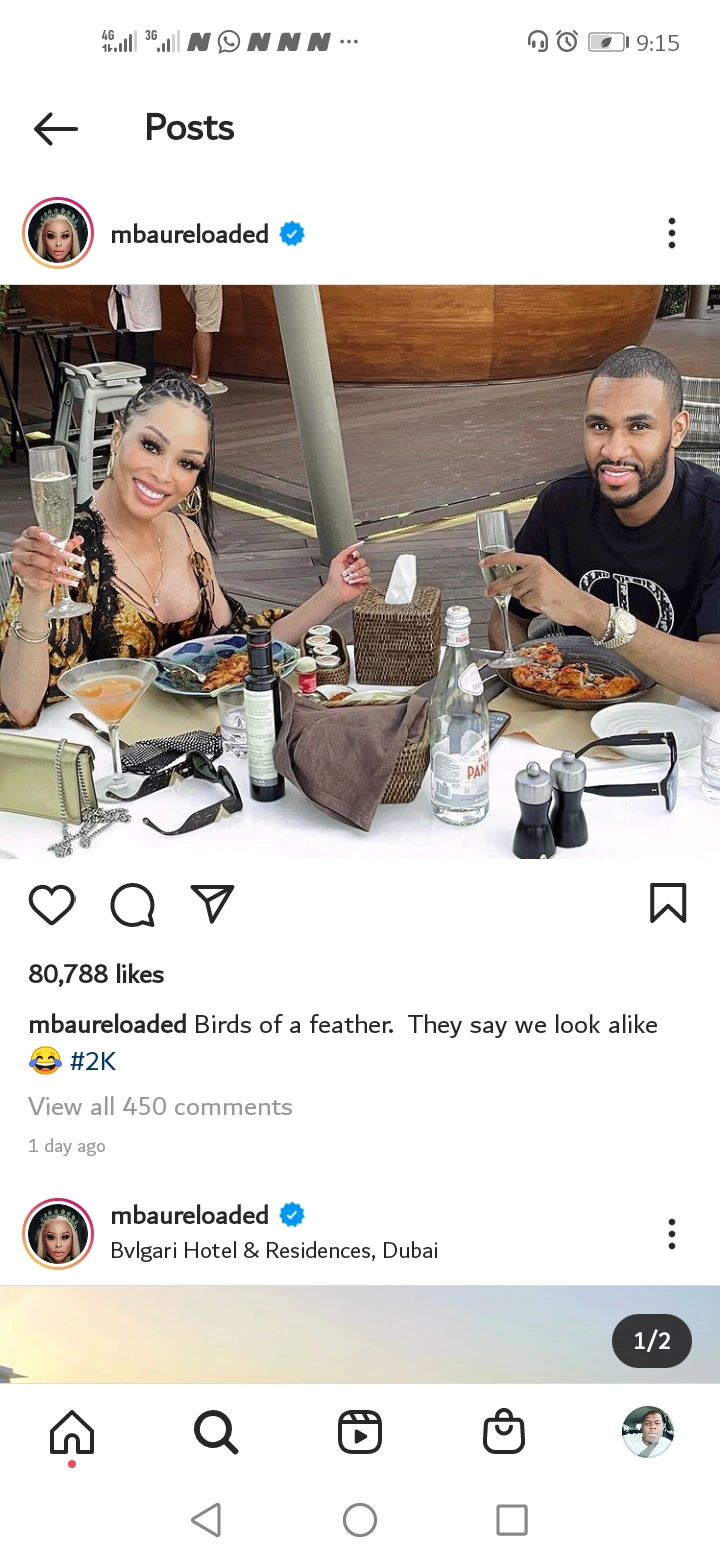The height and width of the screenshot is (1560, 720).
Task: Open your profile picture tab
Action: tap(648, 1432)
